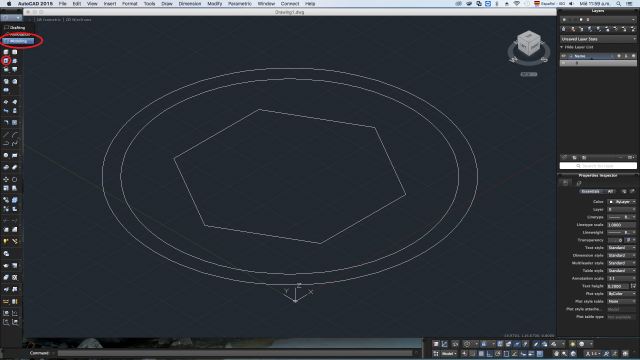The width and height of the screenshot is (640, 360).
Task: Open the Text style dropdown
Action: 622,248
